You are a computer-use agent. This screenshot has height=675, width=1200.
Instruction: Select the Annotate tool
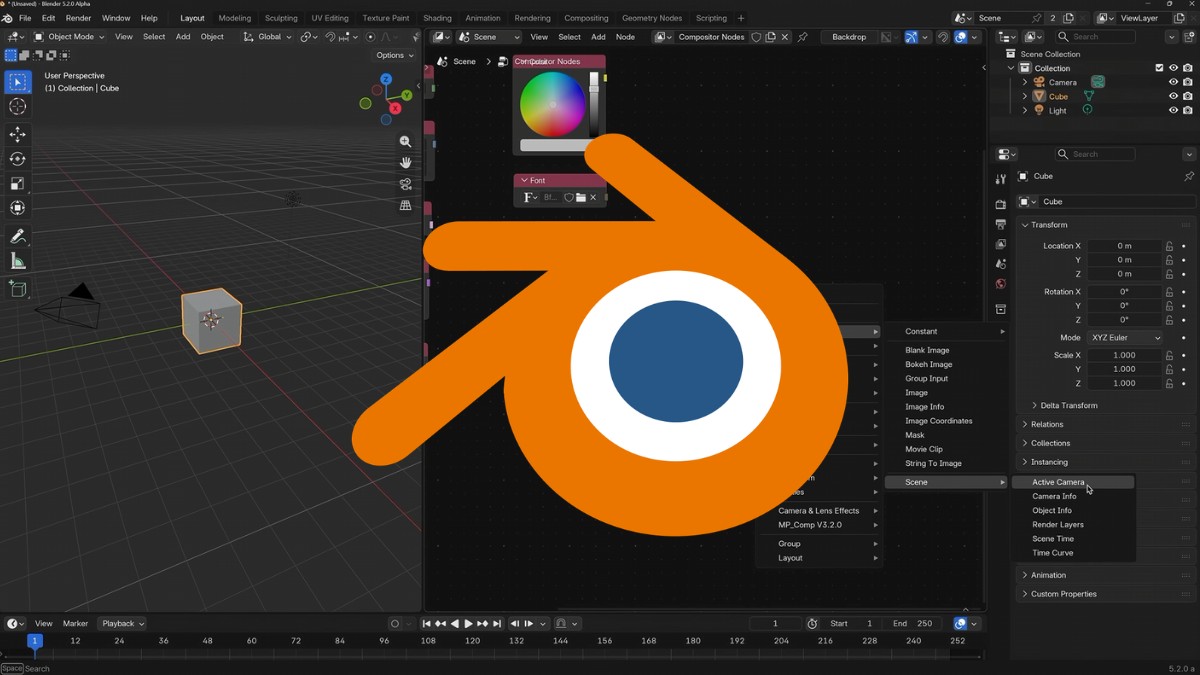(18, 237)
